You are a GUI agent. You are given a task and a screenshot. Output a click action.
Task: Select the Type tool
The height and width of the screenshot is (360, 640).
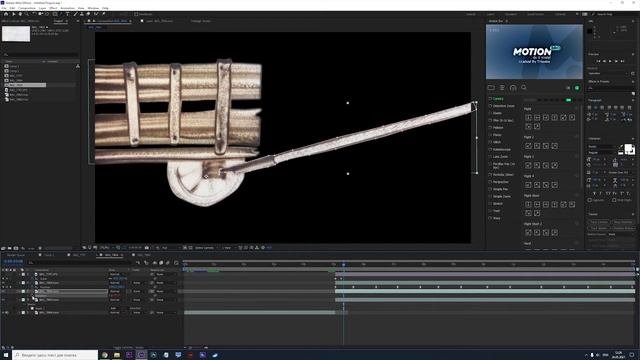68,14
